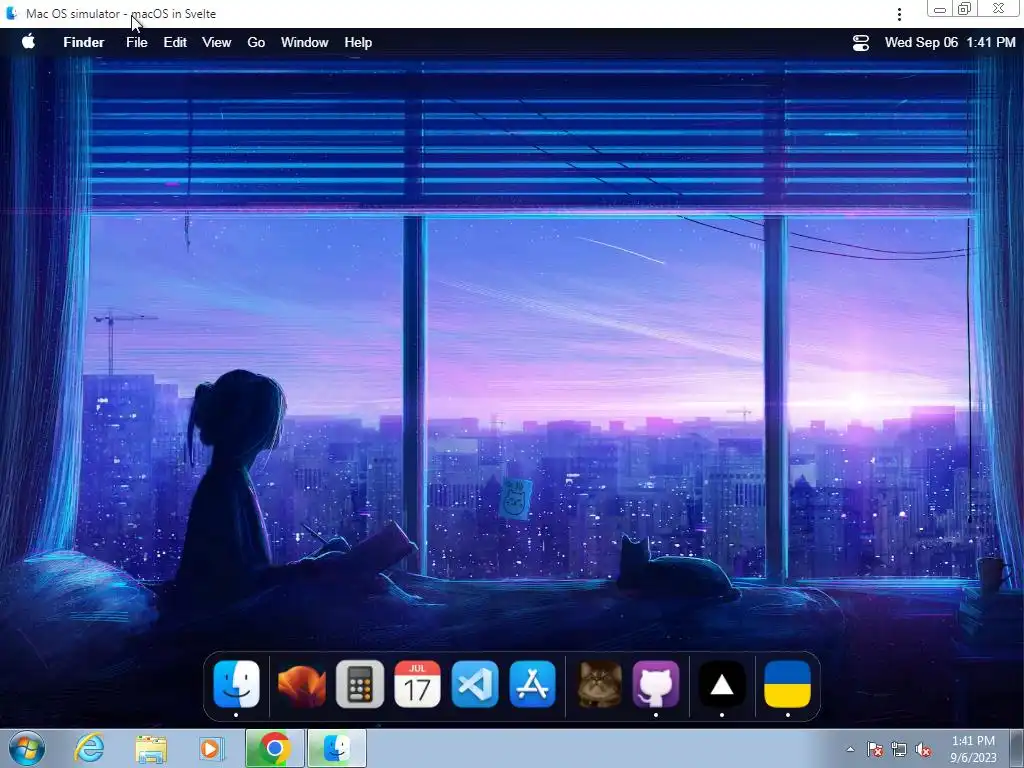The width and height of the screenshot is (1024, 768).
Task: Open the Vercel triangle dock icon
Action: click(722, 684)
